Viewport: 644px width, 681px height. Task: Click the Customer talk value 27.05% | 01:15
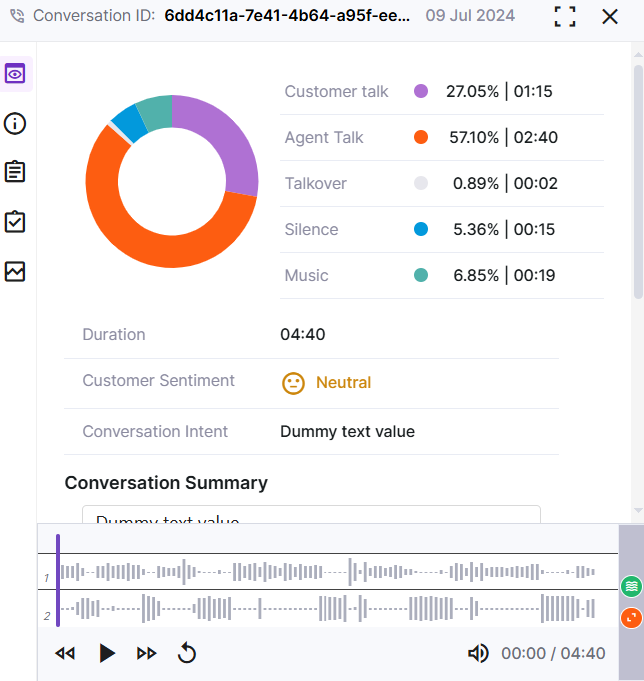(499, 91)
